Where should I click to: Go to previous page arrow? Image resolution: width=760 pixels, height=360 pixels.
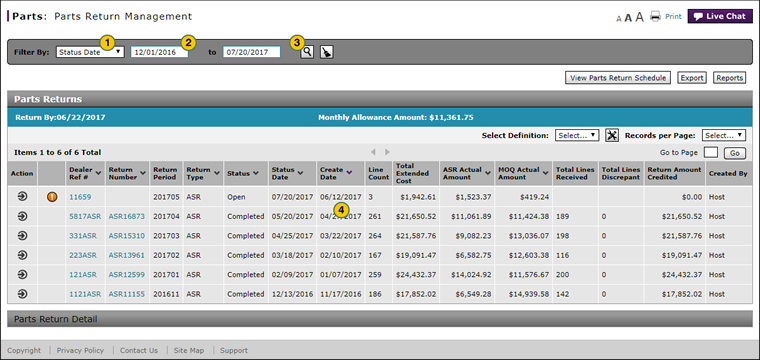pos(373,152)
